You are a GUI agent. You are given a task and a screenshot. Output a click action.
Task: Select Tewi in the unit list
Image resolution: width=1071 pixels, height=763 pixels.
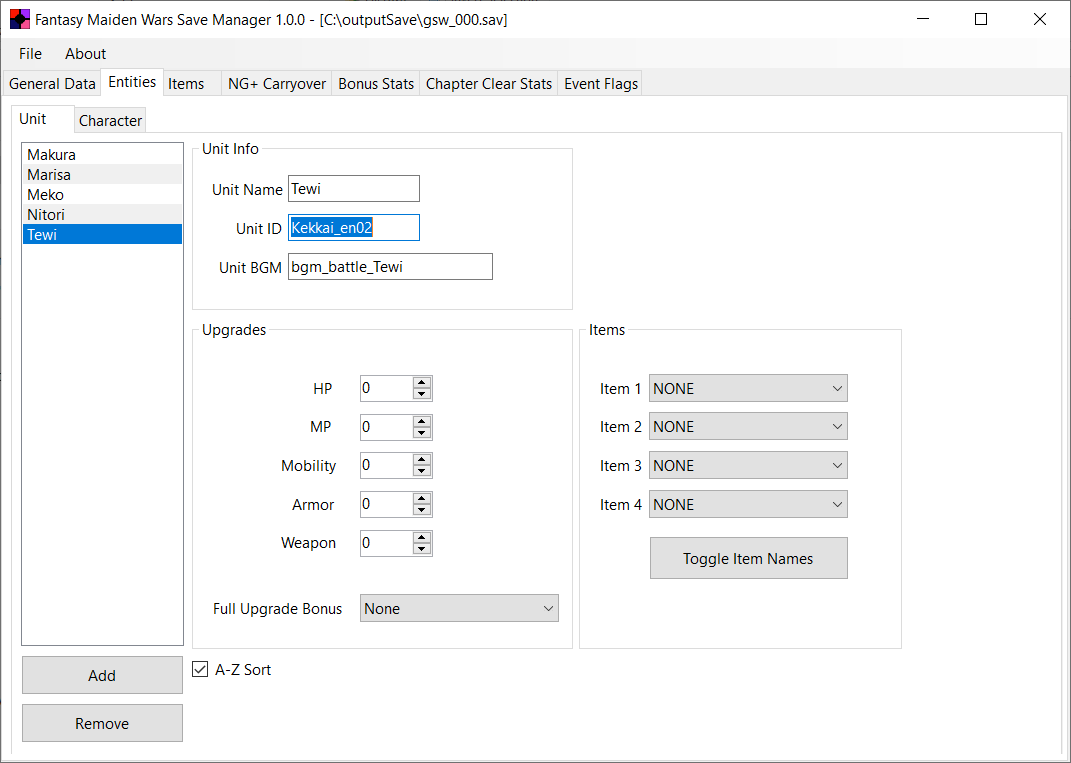[x=102, y=234]
